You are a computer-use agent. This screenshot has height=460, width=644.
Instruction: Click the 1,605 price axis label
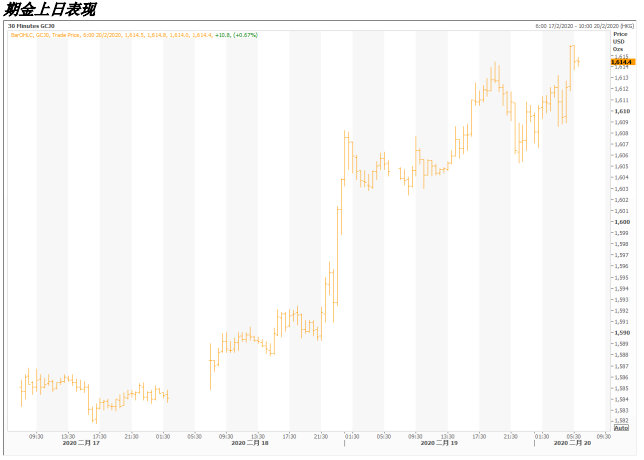pos(621,166)
